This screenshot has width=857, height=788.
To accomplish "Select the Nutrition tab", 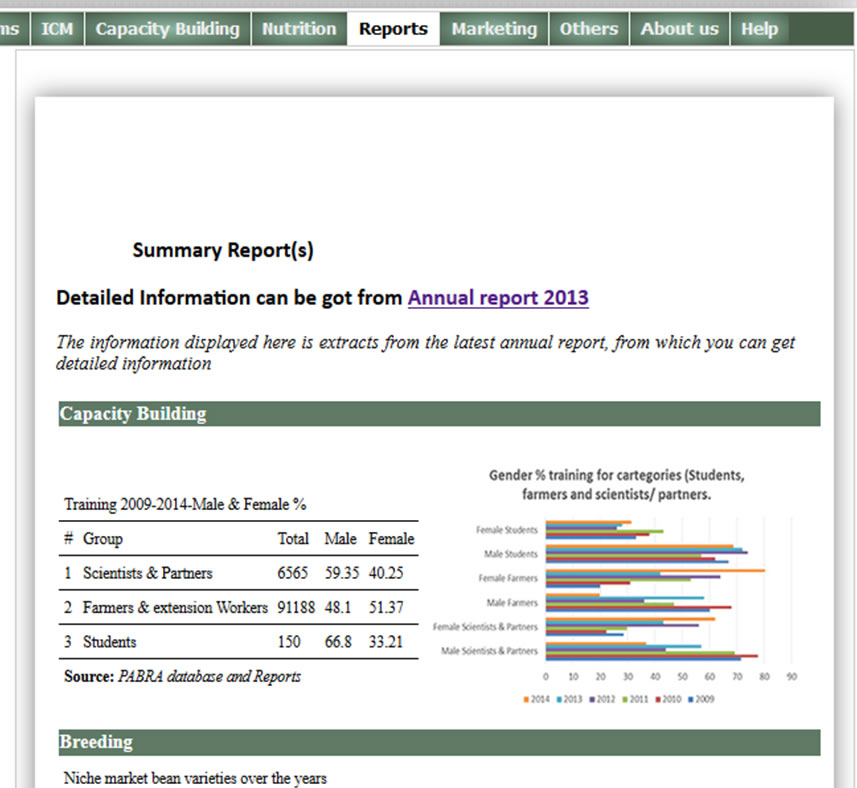I will coord(298,29).
